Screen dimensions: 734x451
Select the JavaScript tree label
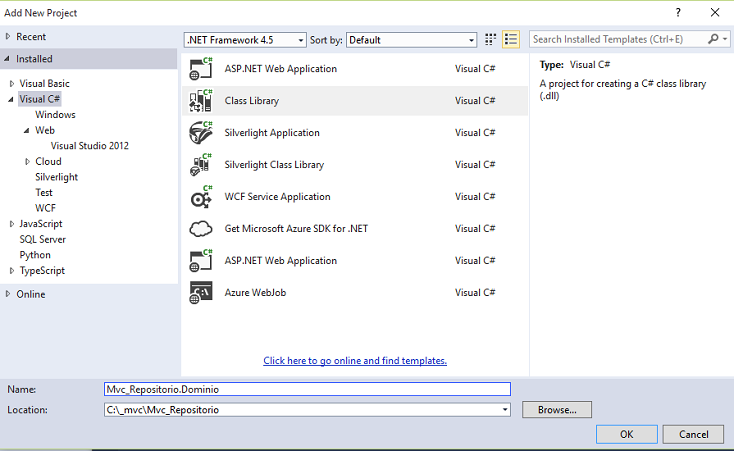[x=41, y=224]
